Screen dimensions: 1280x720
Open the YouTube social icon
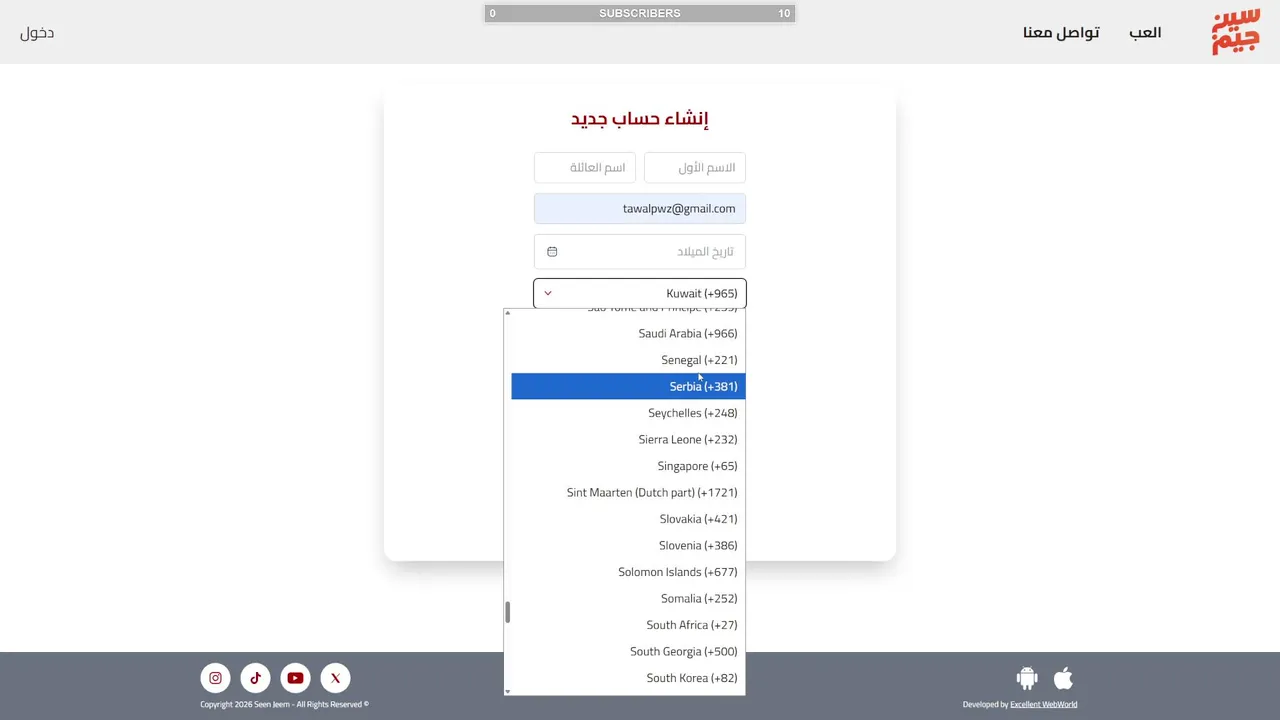[x=295, y=678]
